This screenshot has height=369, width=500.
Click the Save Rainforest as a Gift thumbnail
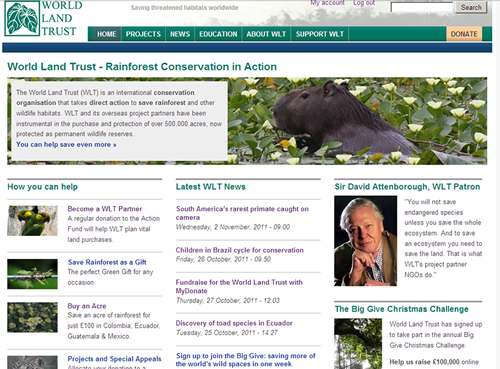[32, 274]
